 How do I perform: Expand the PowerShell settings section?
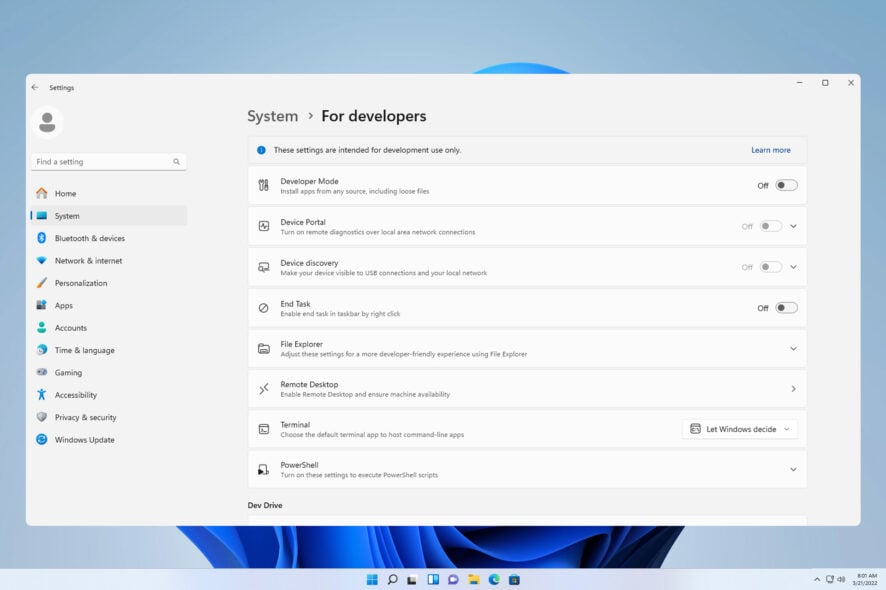click(x=793, y=468)
